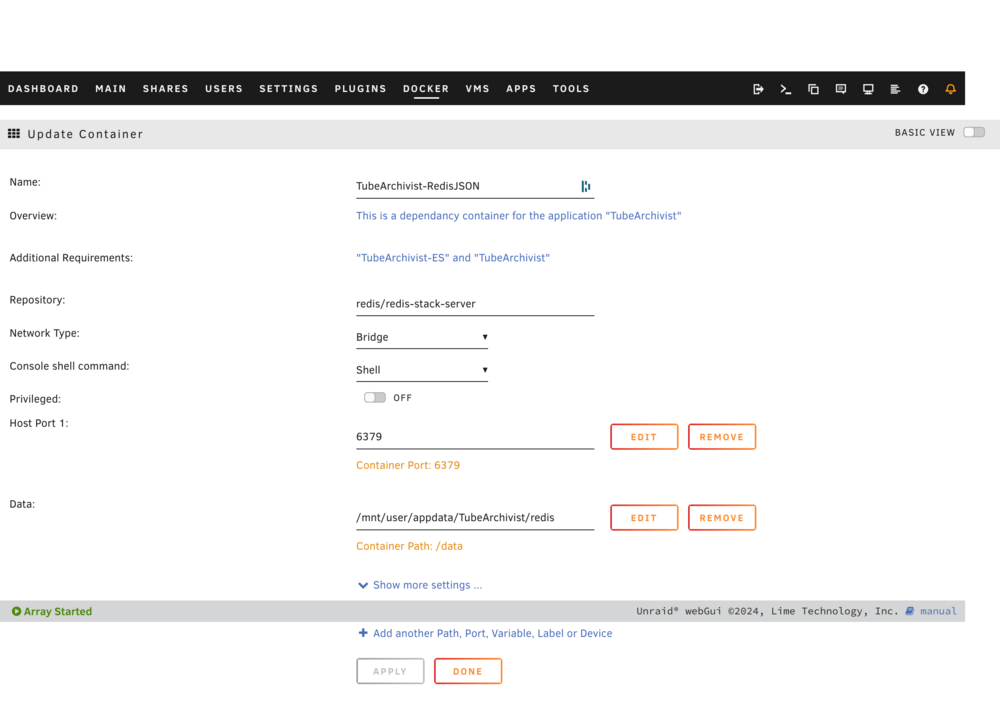
Task: Open the Plugins tab
Action: pos(360,89)
